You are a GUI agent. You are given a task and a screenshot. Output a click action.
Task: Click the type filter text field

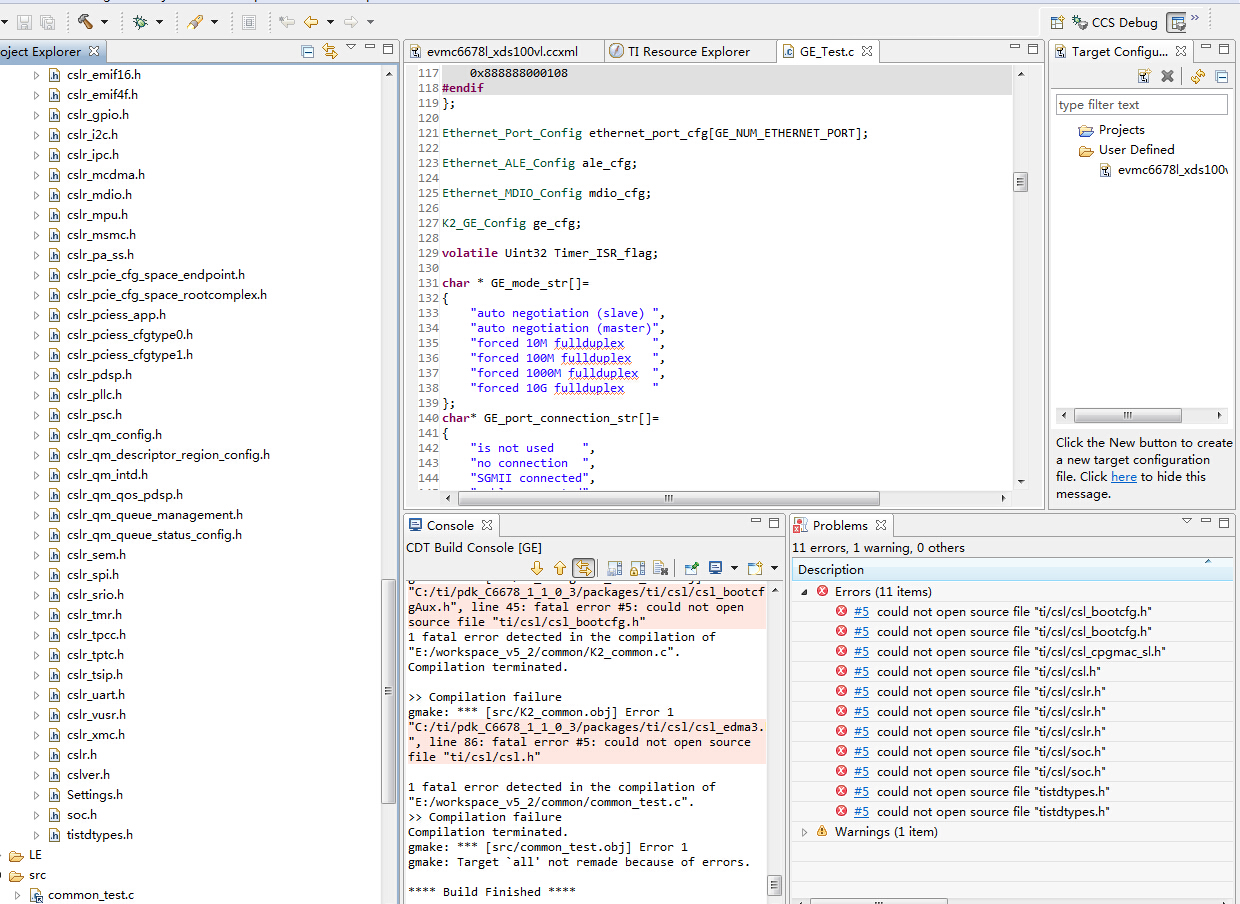pos(1141,105)
